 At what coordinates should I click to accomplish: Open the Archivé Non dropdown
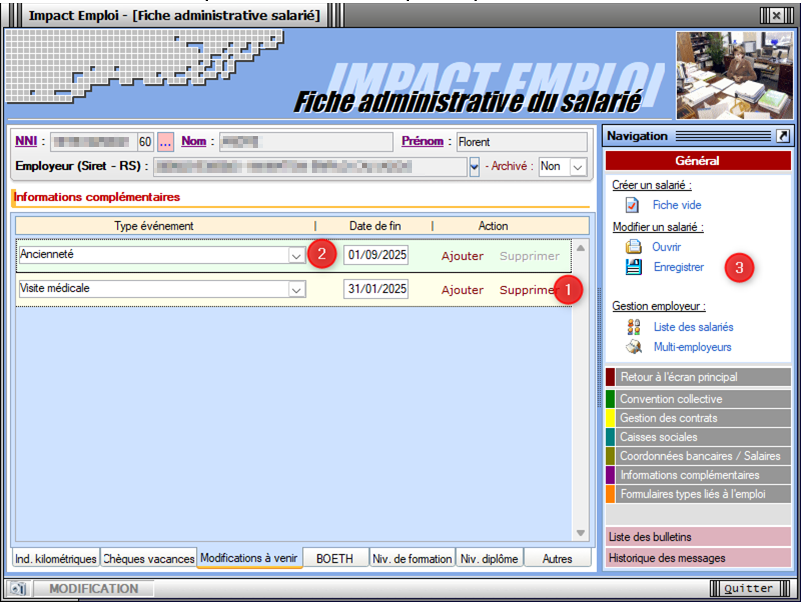578,167
